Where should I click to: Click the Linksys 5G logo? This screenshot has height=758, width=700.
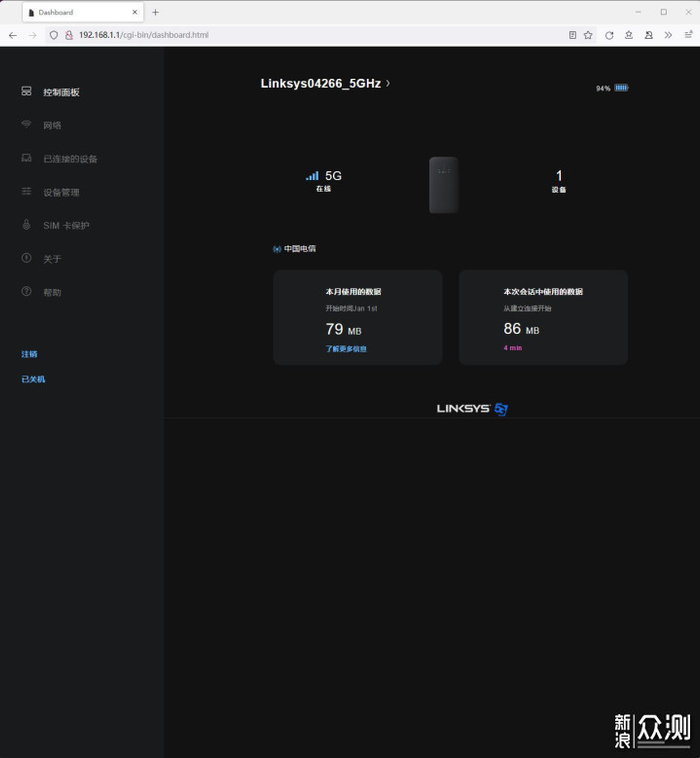472,409
